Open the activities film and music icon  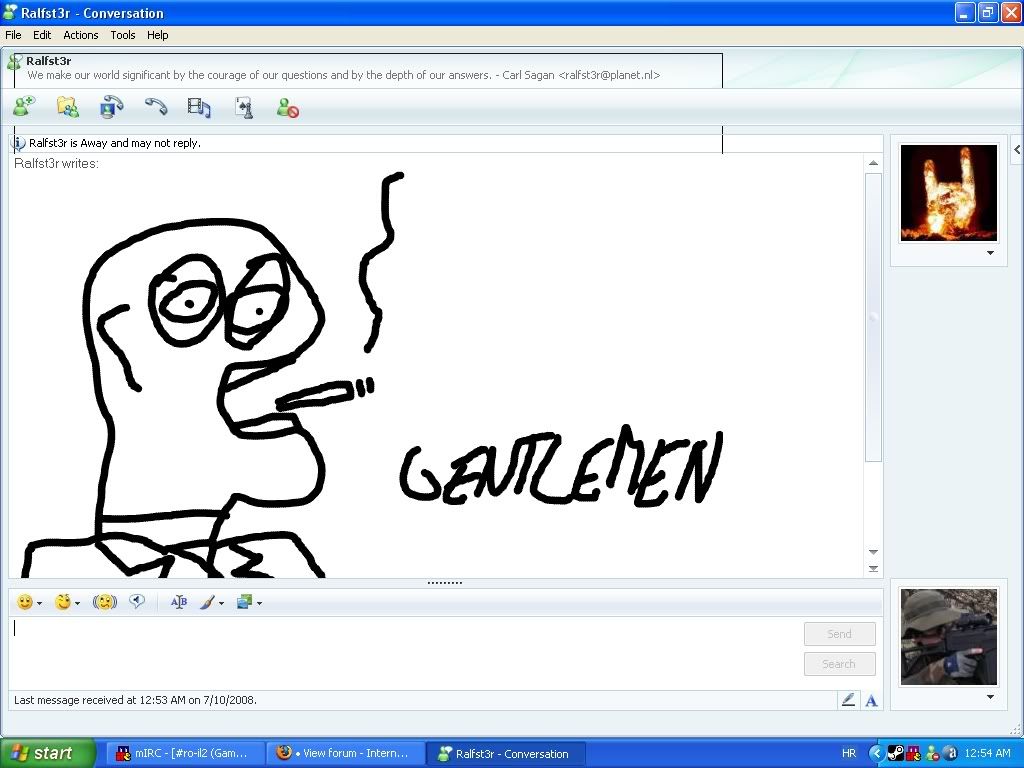[x=199, y=107]
